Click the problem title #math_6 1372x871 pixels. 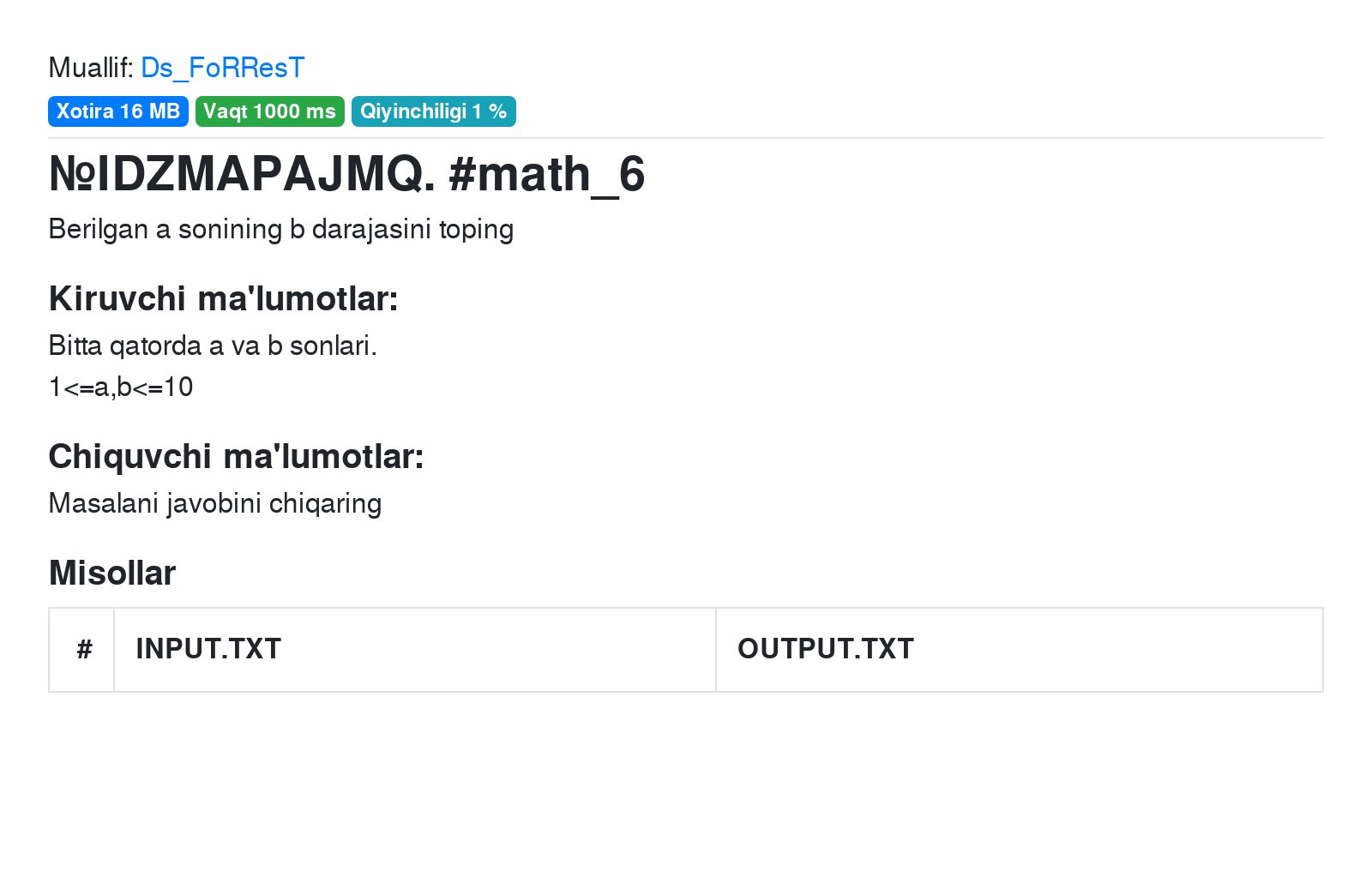546,175
